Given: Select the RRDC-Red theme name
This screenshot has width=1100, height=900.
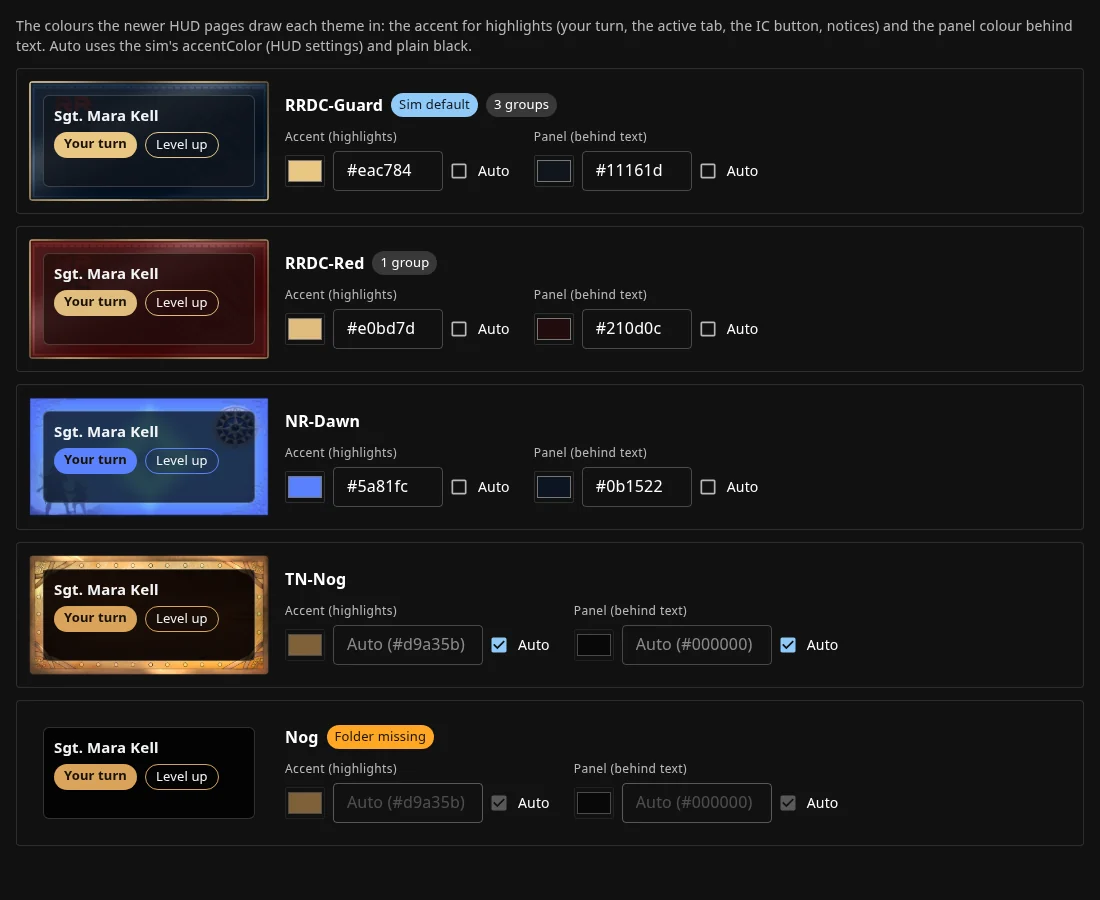Looking at the screenshot, I should (325, 263).
